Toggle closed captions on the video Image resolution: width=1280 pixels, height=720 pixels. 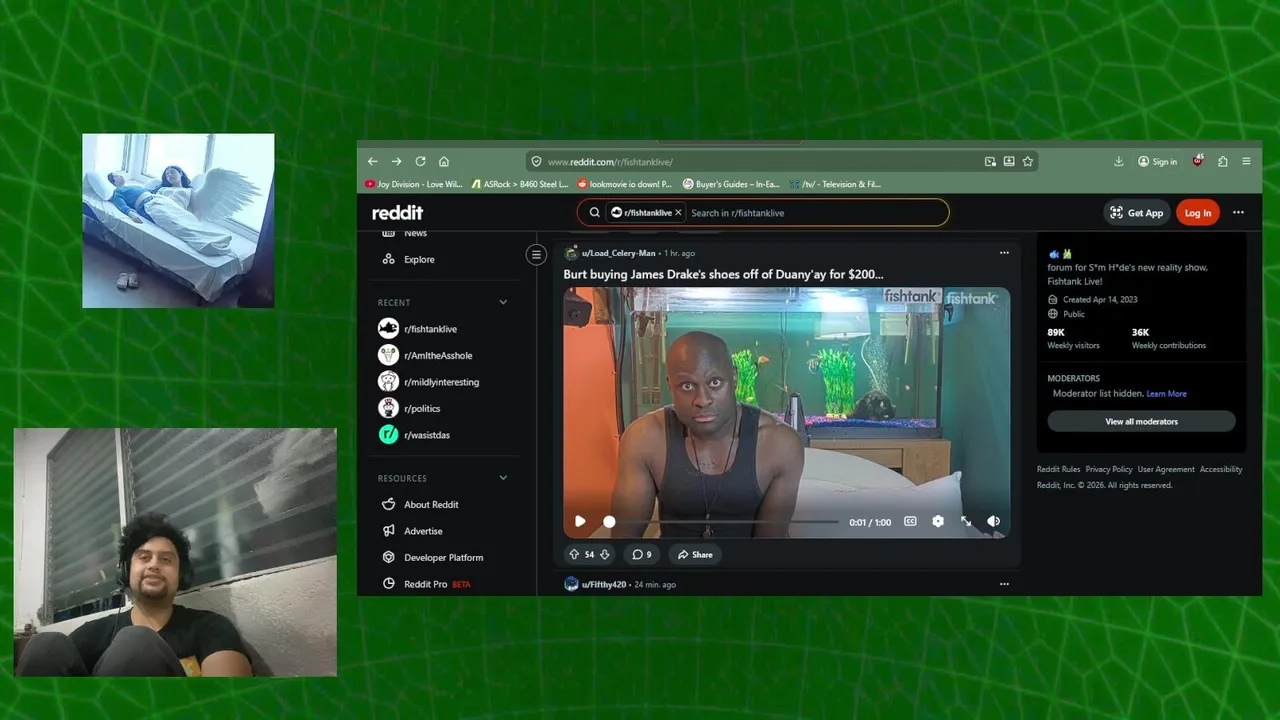point(910,521)
